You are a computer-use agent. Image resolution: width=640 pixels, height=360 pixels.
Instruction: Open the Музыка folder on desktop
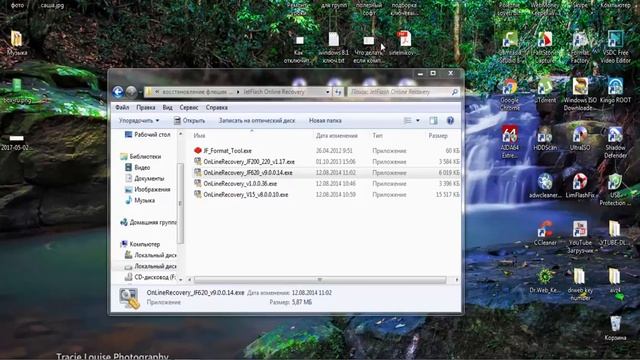click(x=17, y=43)
